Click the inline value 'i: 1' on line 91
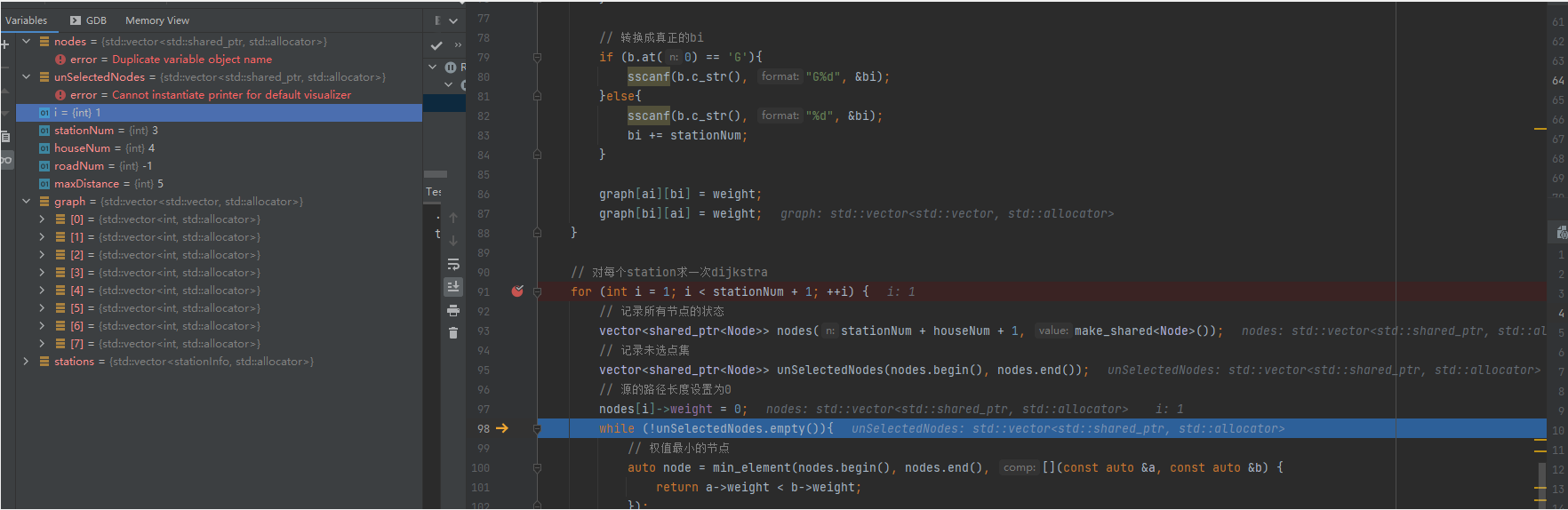This screenshot has height=510, width=1568. coord(900,291)
